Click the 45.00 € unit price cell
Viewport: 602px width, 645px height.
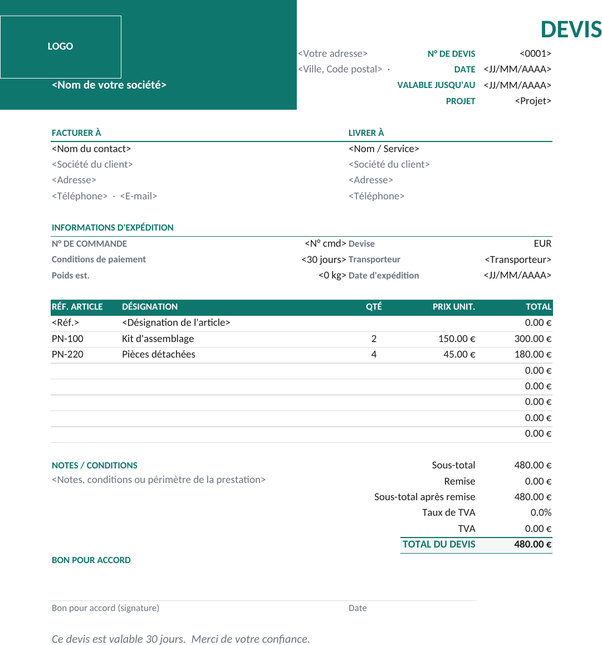click(459, 354)
